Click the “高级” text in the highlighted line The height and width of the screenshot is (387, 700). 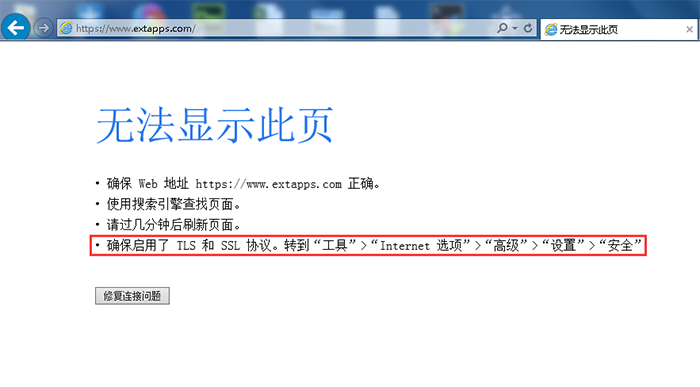pyautogui.click(x=506, y=246)
